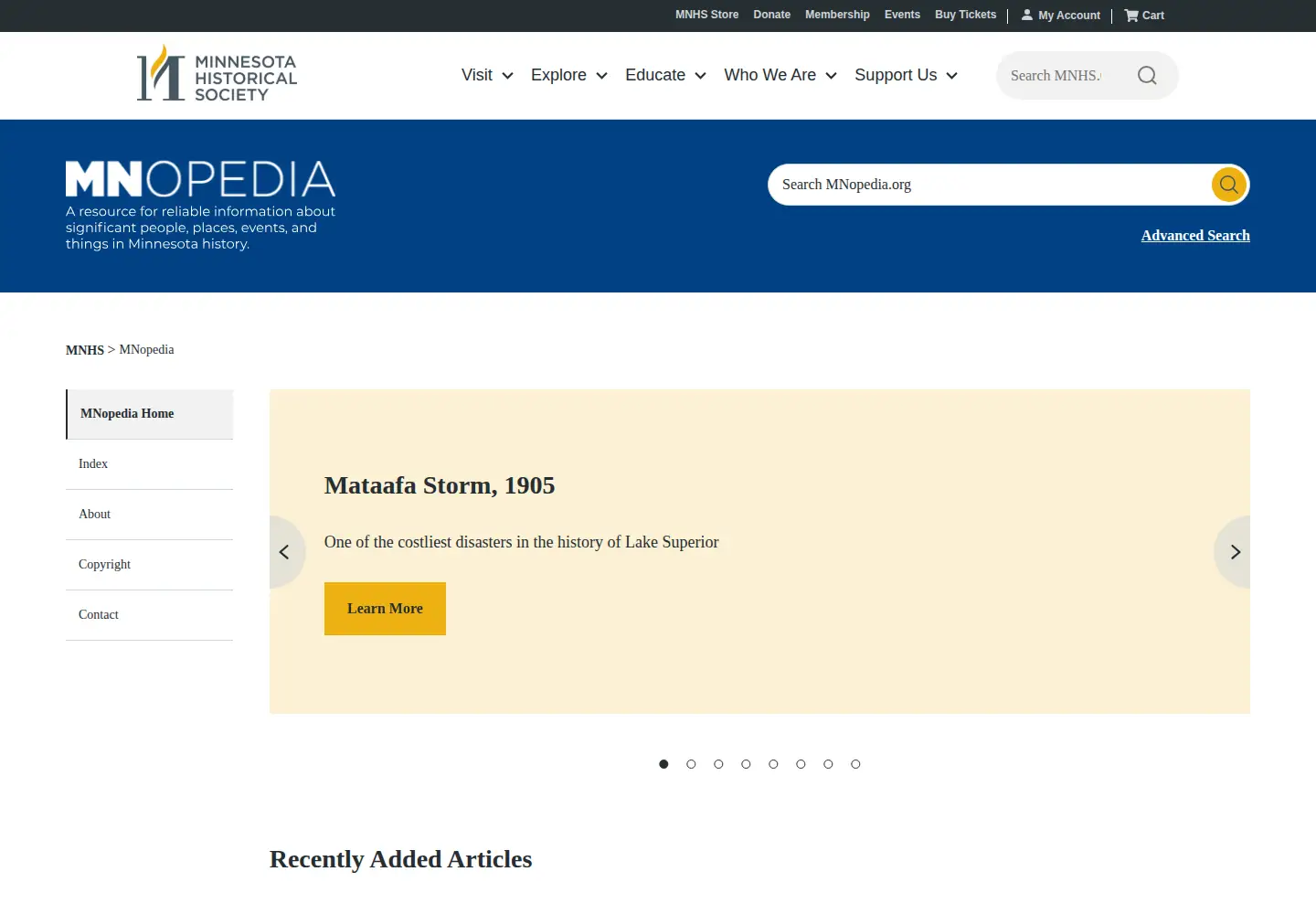Select the fourth carousel dot

coord(746,764)
